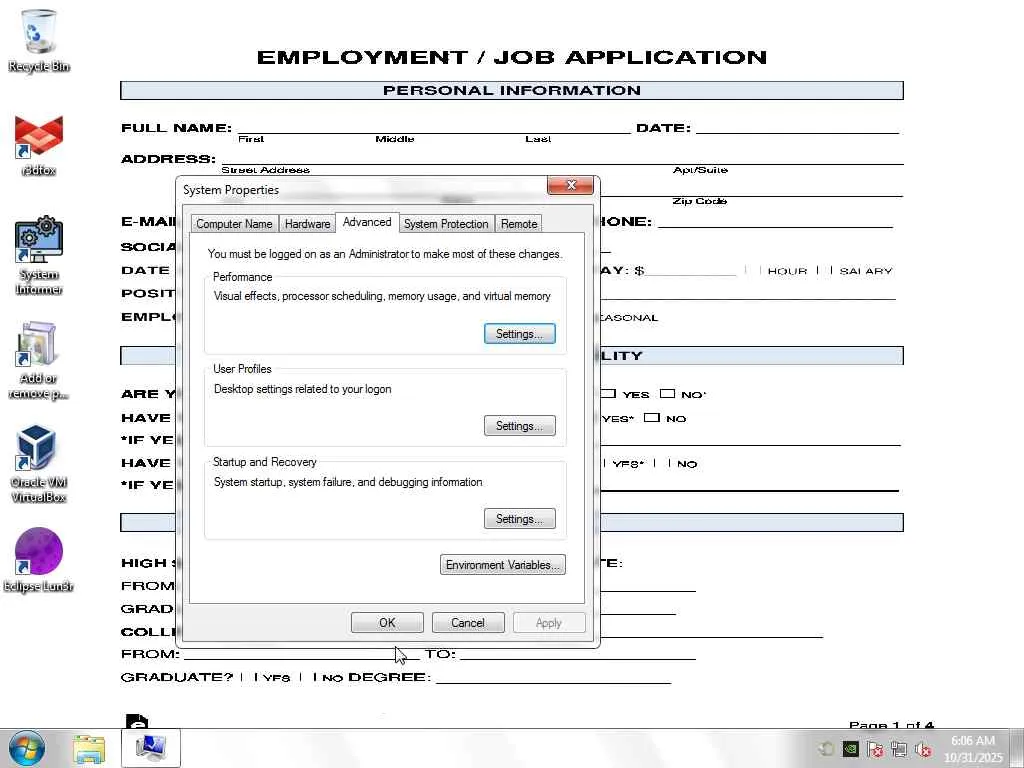Click the User Profiles group label
This screenshot has width=1024, height=768.
tap(242, 369)
